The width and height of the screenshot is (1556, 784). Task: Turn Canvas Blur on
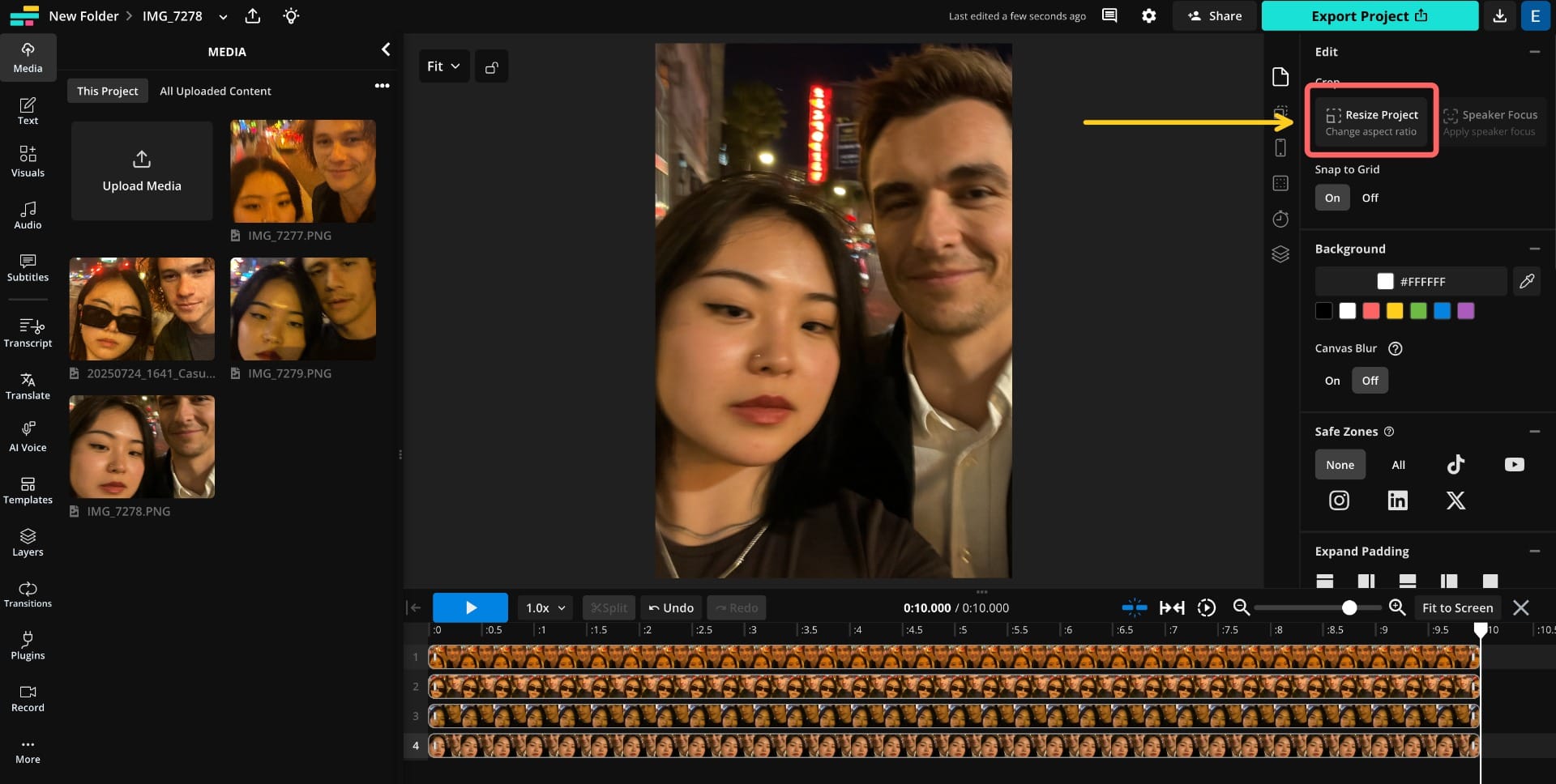click(x=1332, y=381)
